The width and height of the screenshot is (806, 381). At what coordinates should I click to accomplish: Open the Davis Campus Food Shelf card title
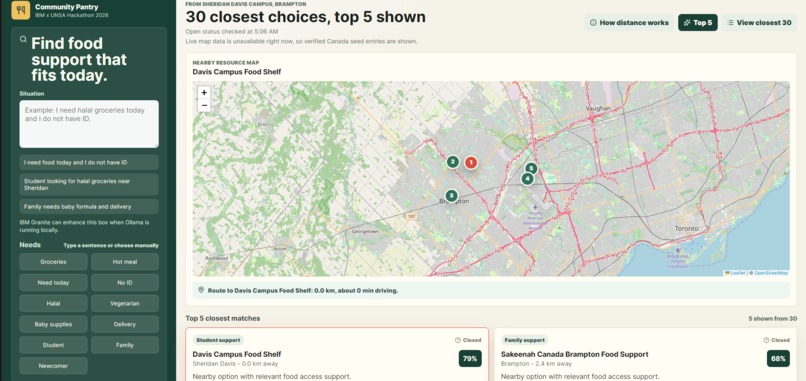pyautogui.click(x=237, y=354)
